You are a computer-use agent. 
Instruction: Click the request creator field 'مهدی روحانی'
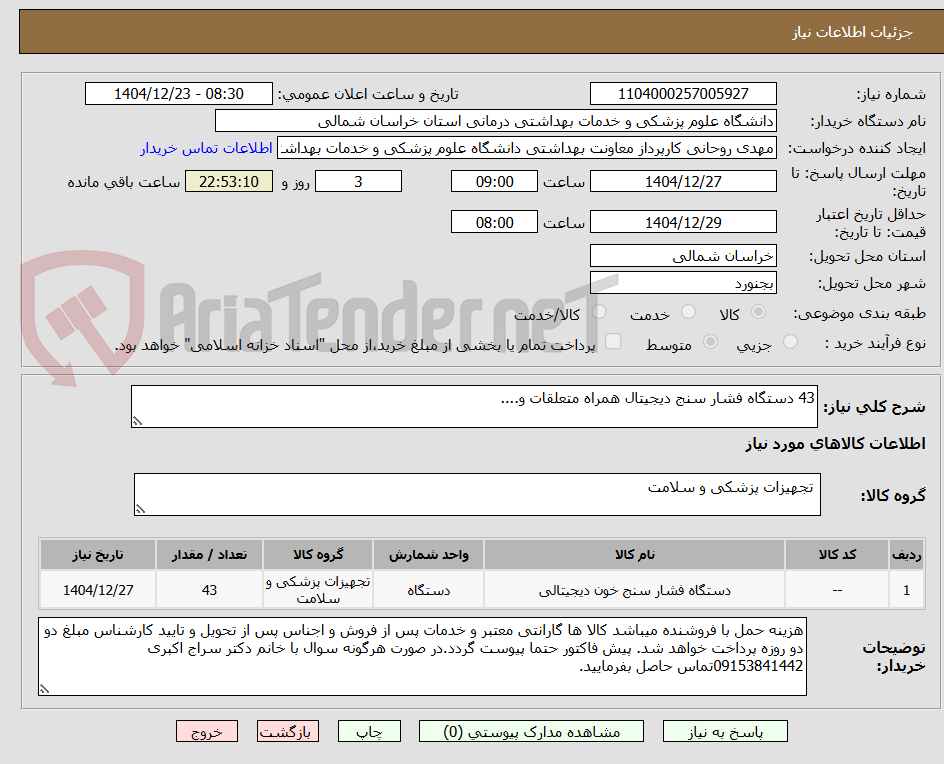tap(527, 148)
